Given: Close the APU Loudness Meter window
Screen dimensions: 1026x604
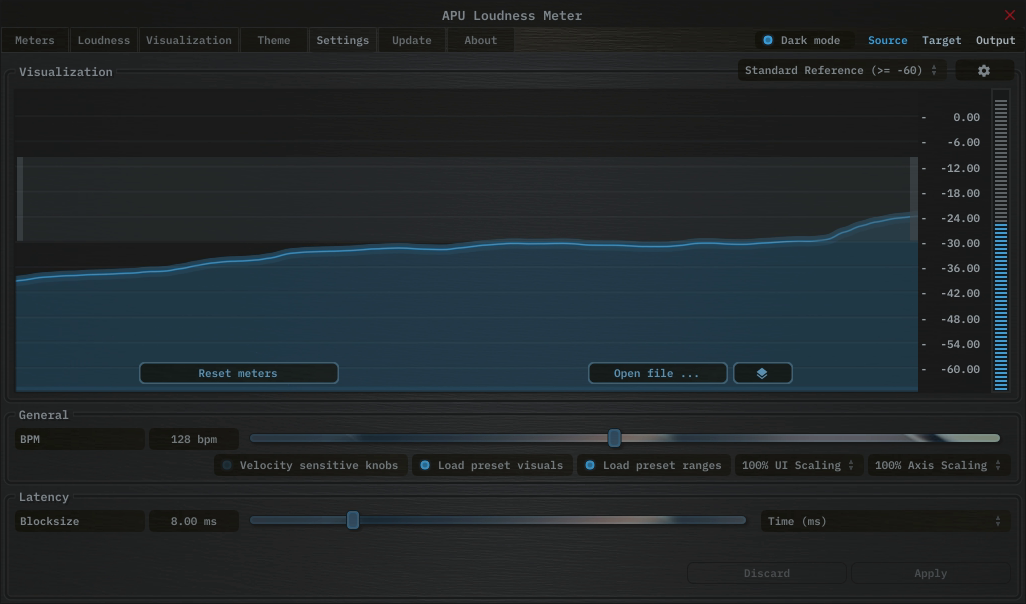Looking at the screenshot, I should click(1009, 15).
